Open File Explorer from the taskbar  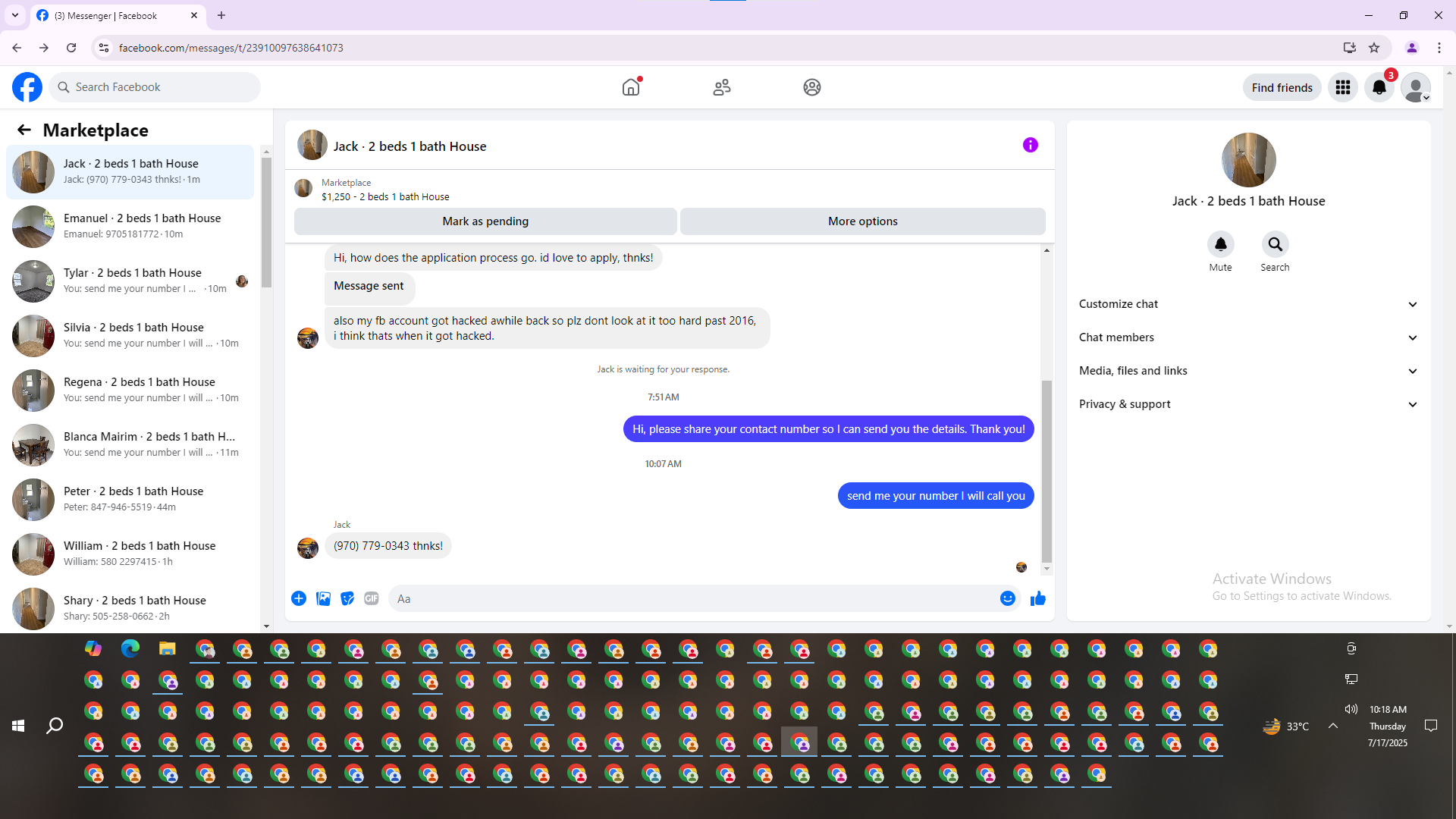[x=168, y=648]
